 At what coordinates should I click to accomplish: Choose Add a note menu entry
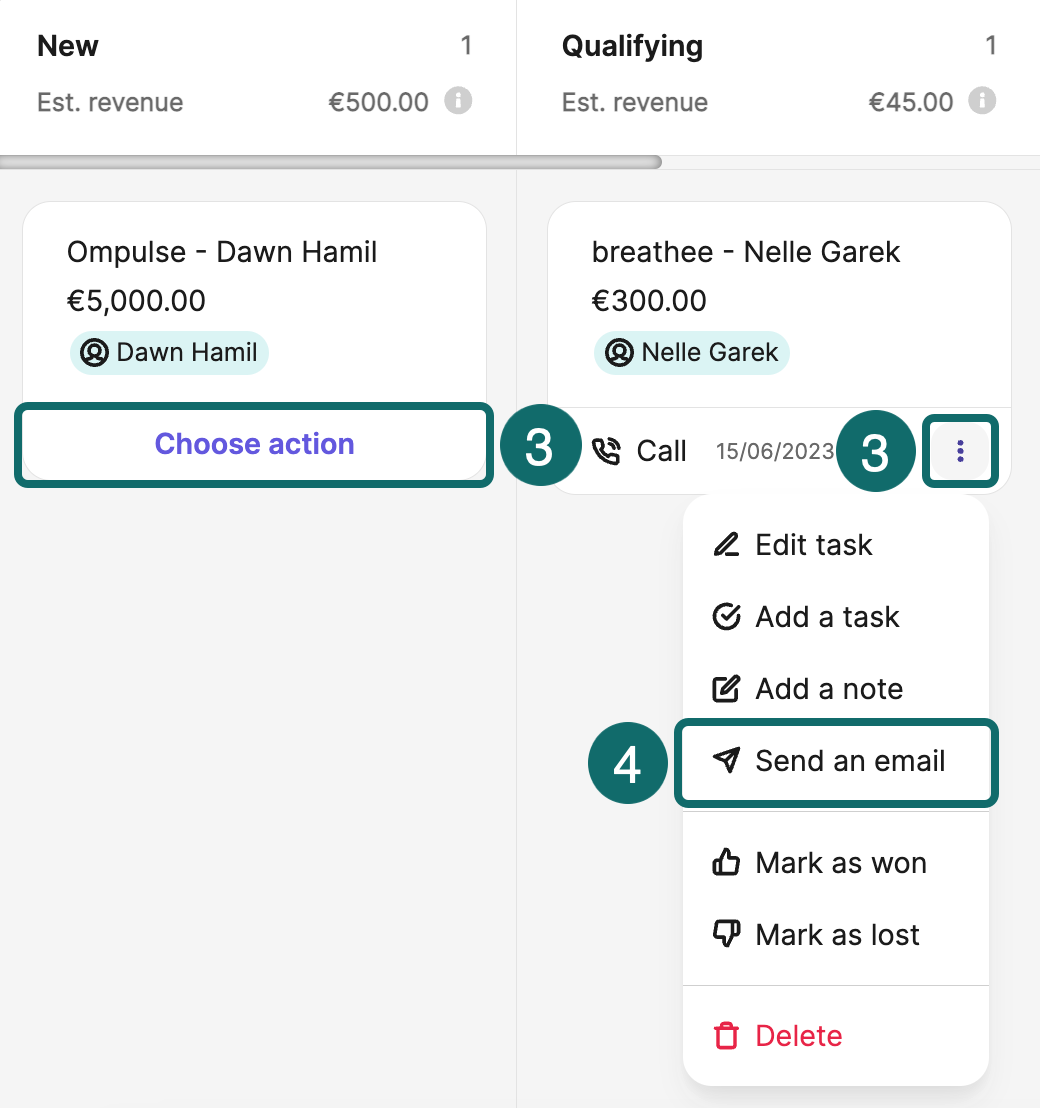point(829,689)
